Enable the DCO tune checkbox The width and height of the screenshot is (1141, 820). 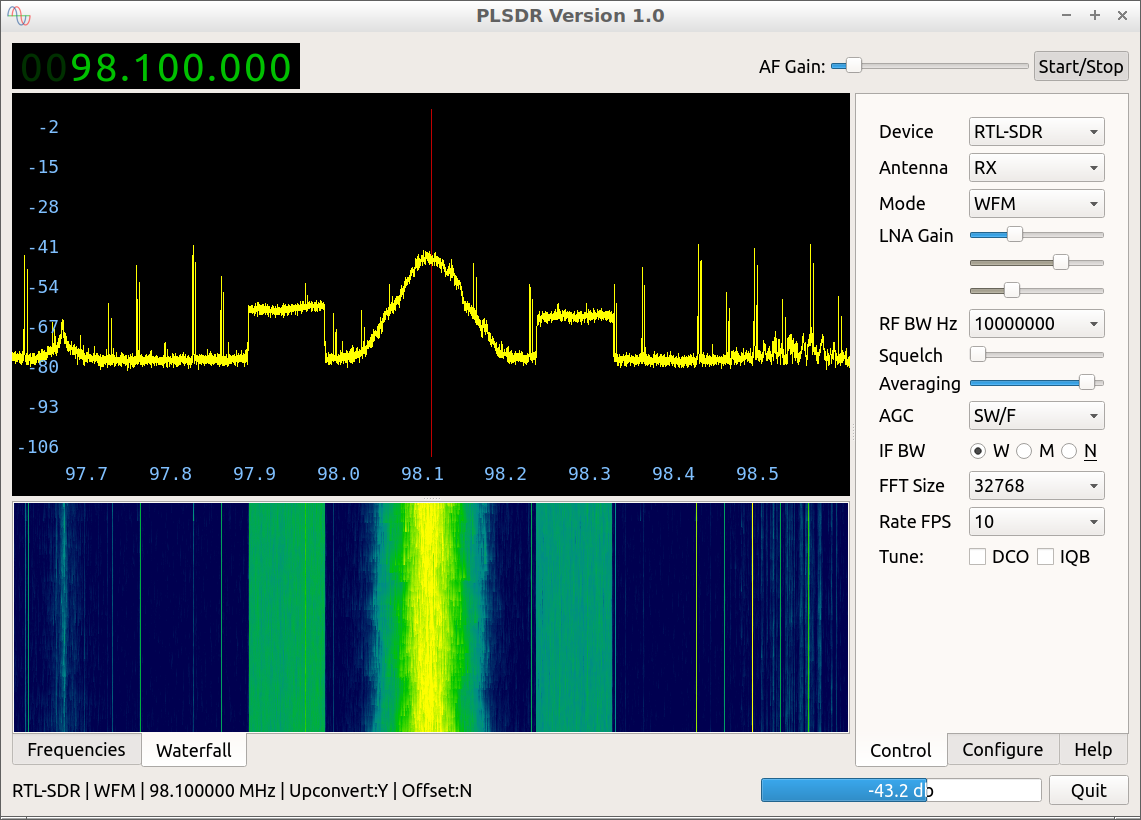click(x=977, y=557)
